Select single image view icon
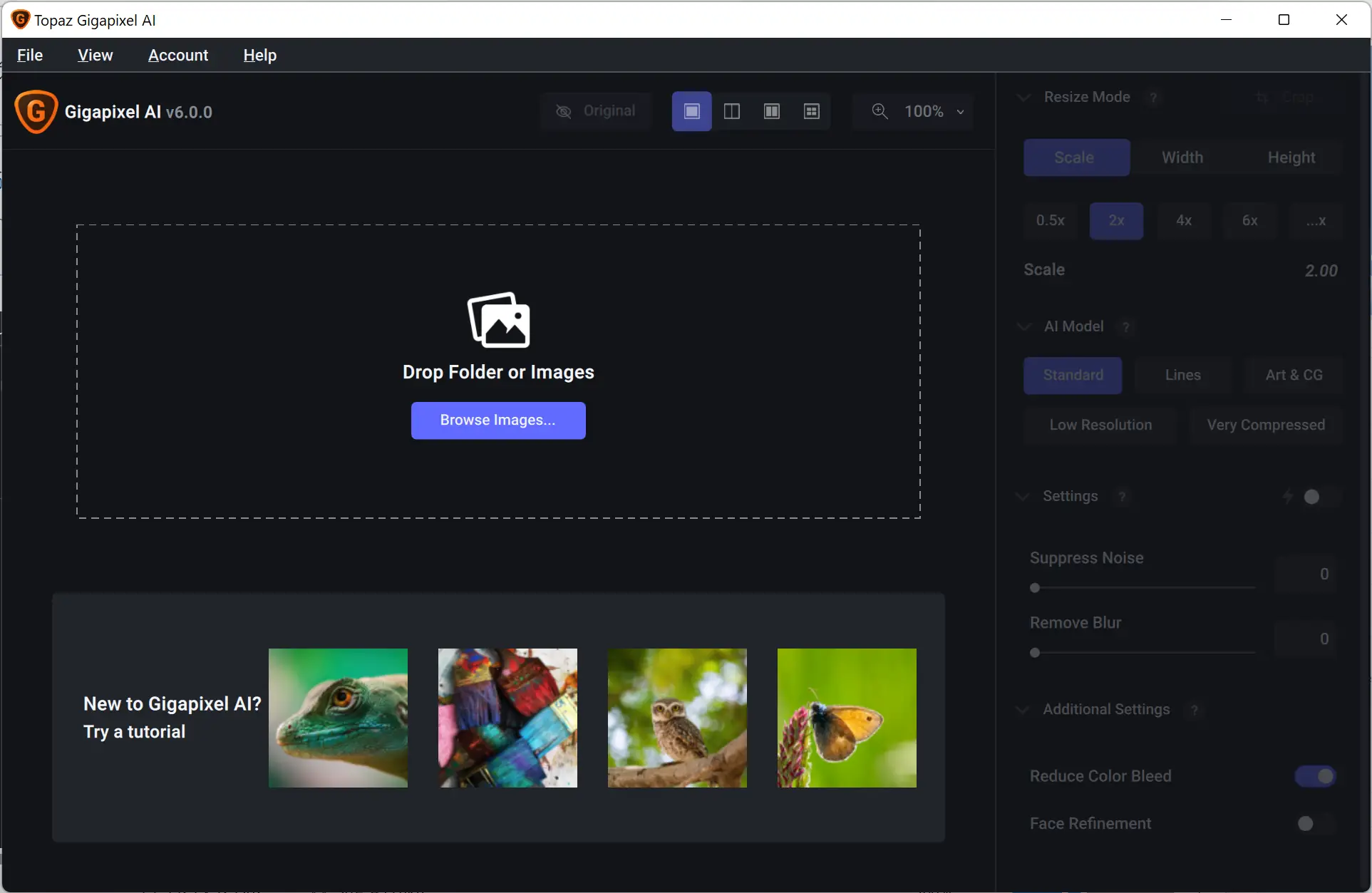 (691, 111)
